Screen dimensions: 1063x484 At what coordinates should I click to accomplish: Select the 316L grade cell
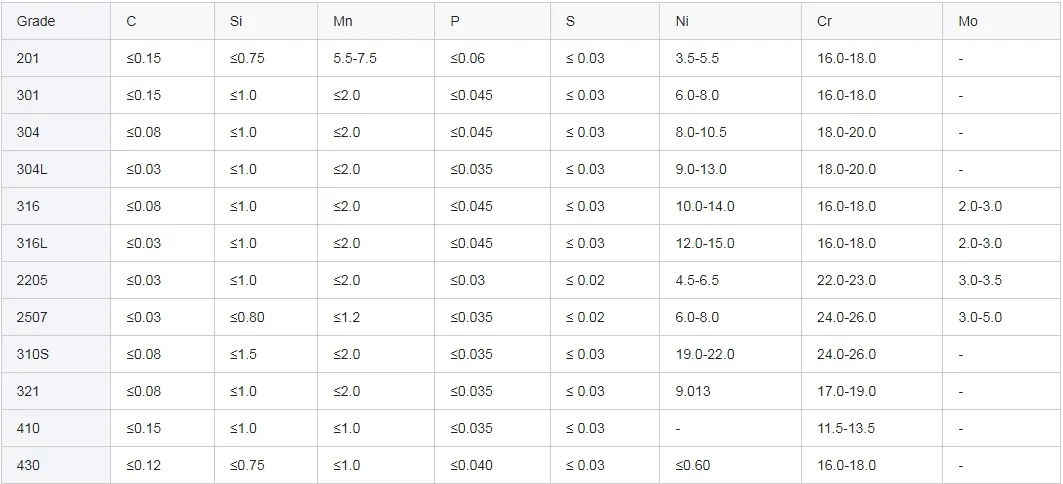click(32, 243)
